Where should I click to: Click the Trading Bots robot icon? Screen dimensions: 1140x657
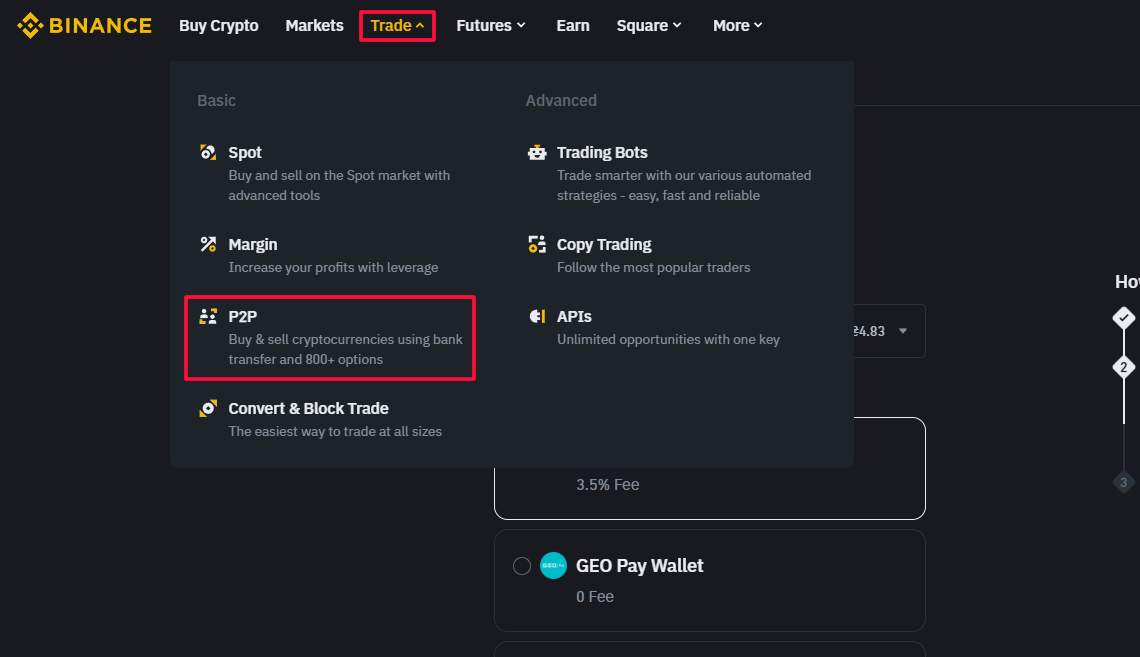(x=537, y=153)
